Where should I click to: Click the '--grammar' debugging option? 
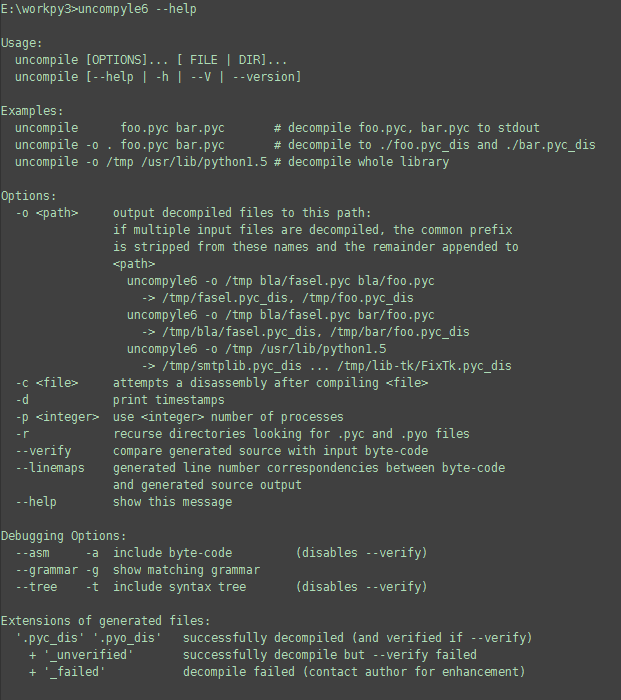[x=47, y=570]
